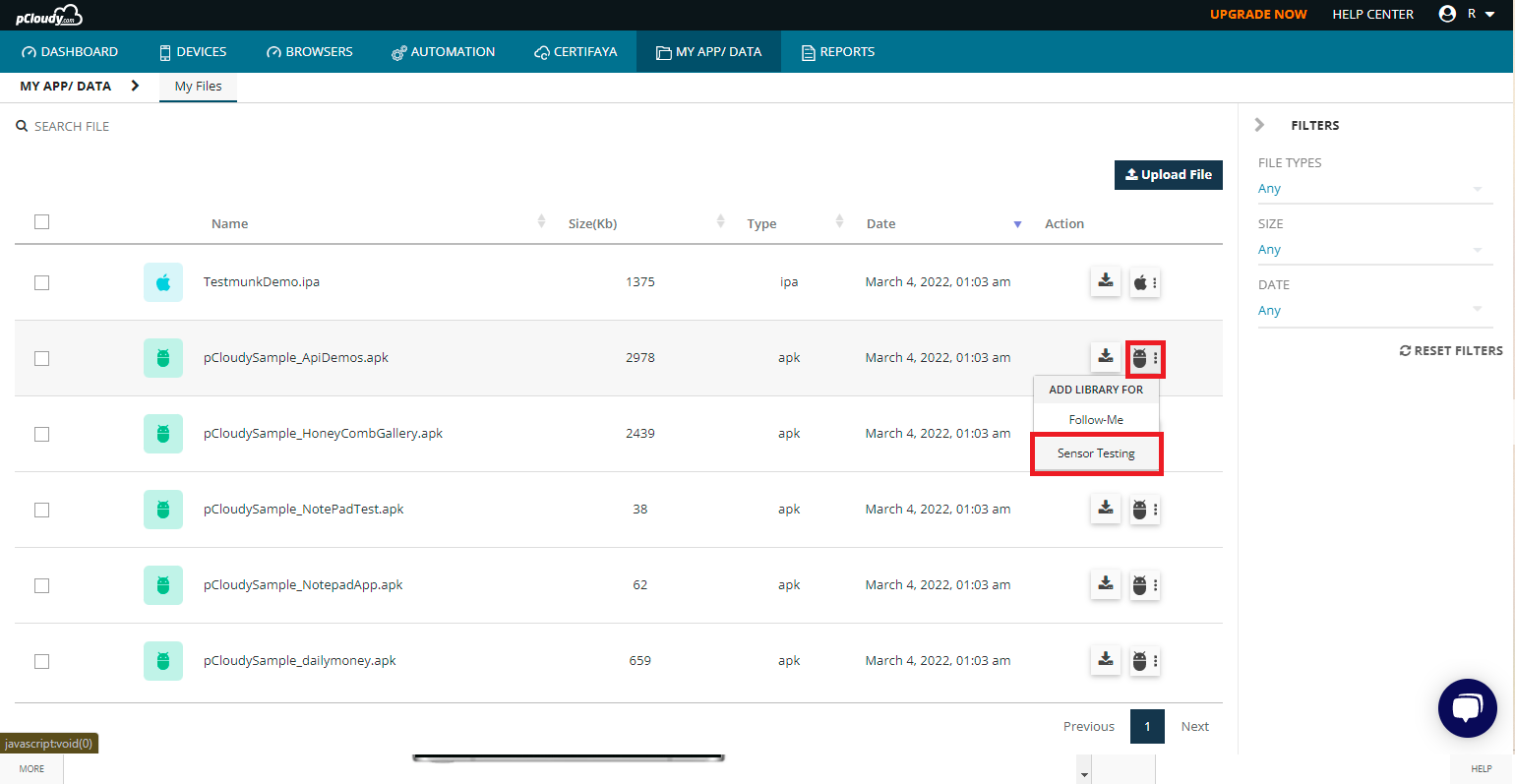Click the TestmunkDemo.ipa file name

coord(262,281)
